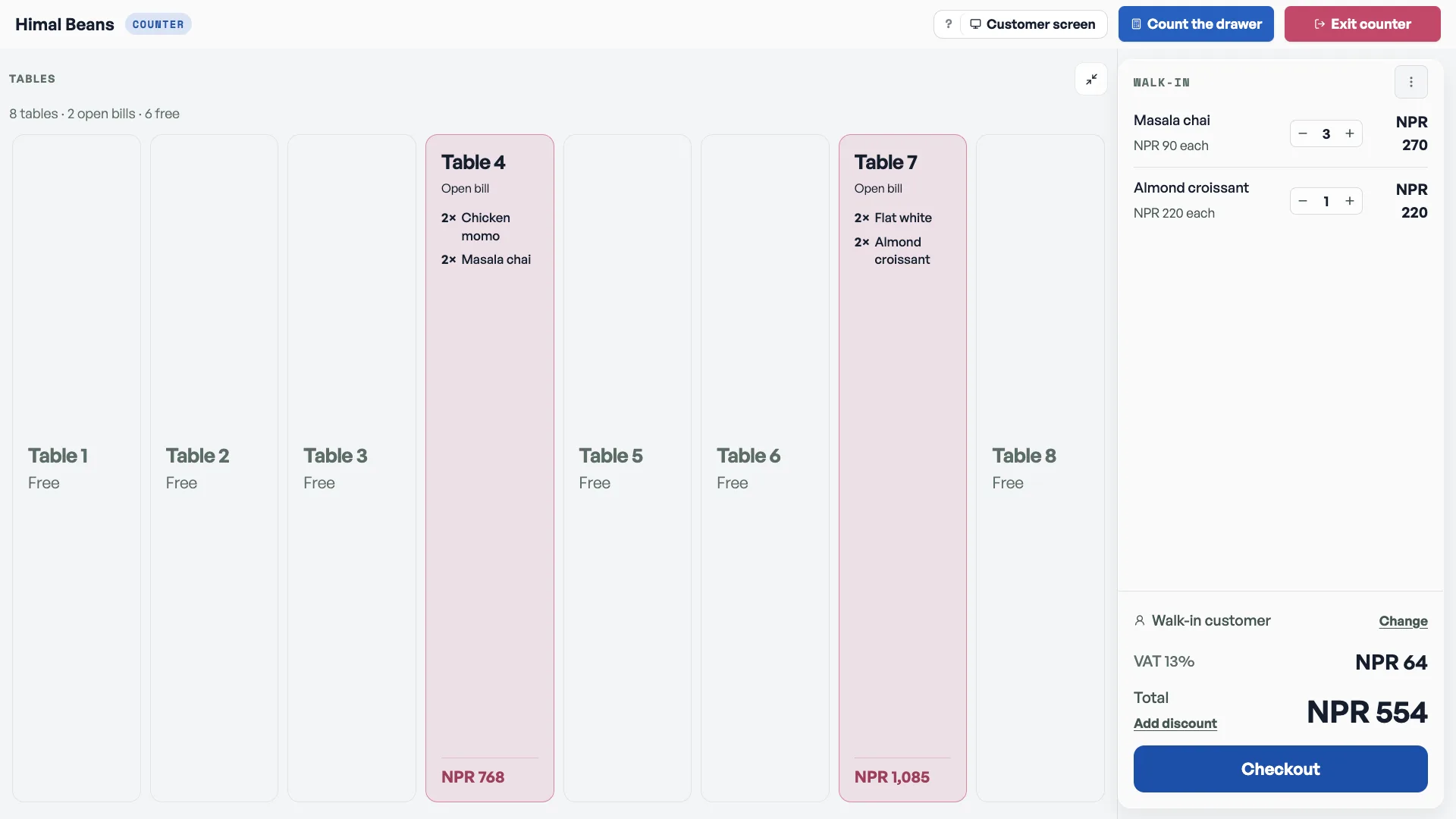Viewport: 1456px width, 819px height.
Task: Exit the counter mode
Action: tap(1362, 24)
